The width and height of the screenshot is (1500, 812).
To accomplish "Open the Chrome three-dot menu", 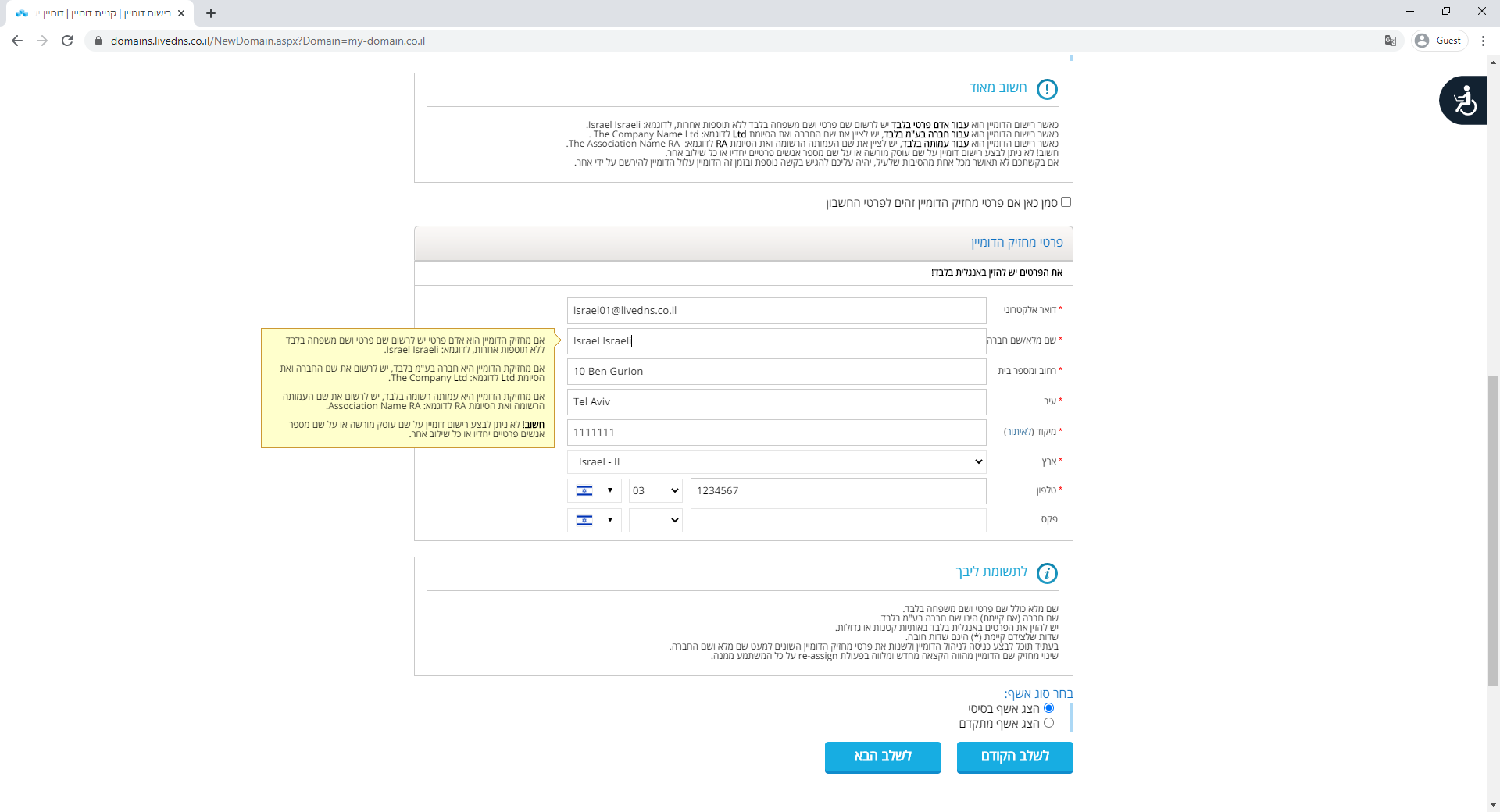I will coord(1483,41).
